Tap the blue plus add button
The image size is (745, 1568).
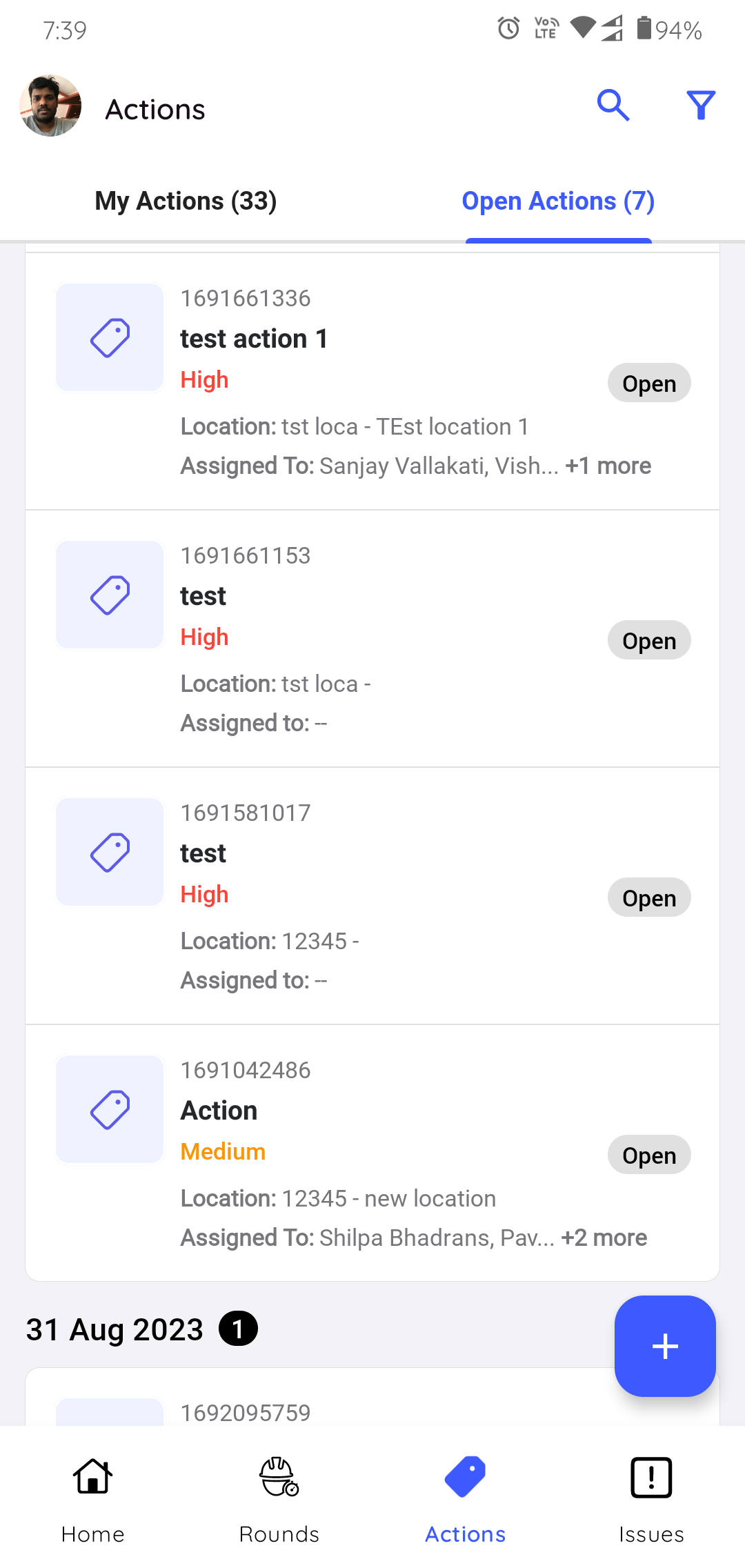(665, 1346)
